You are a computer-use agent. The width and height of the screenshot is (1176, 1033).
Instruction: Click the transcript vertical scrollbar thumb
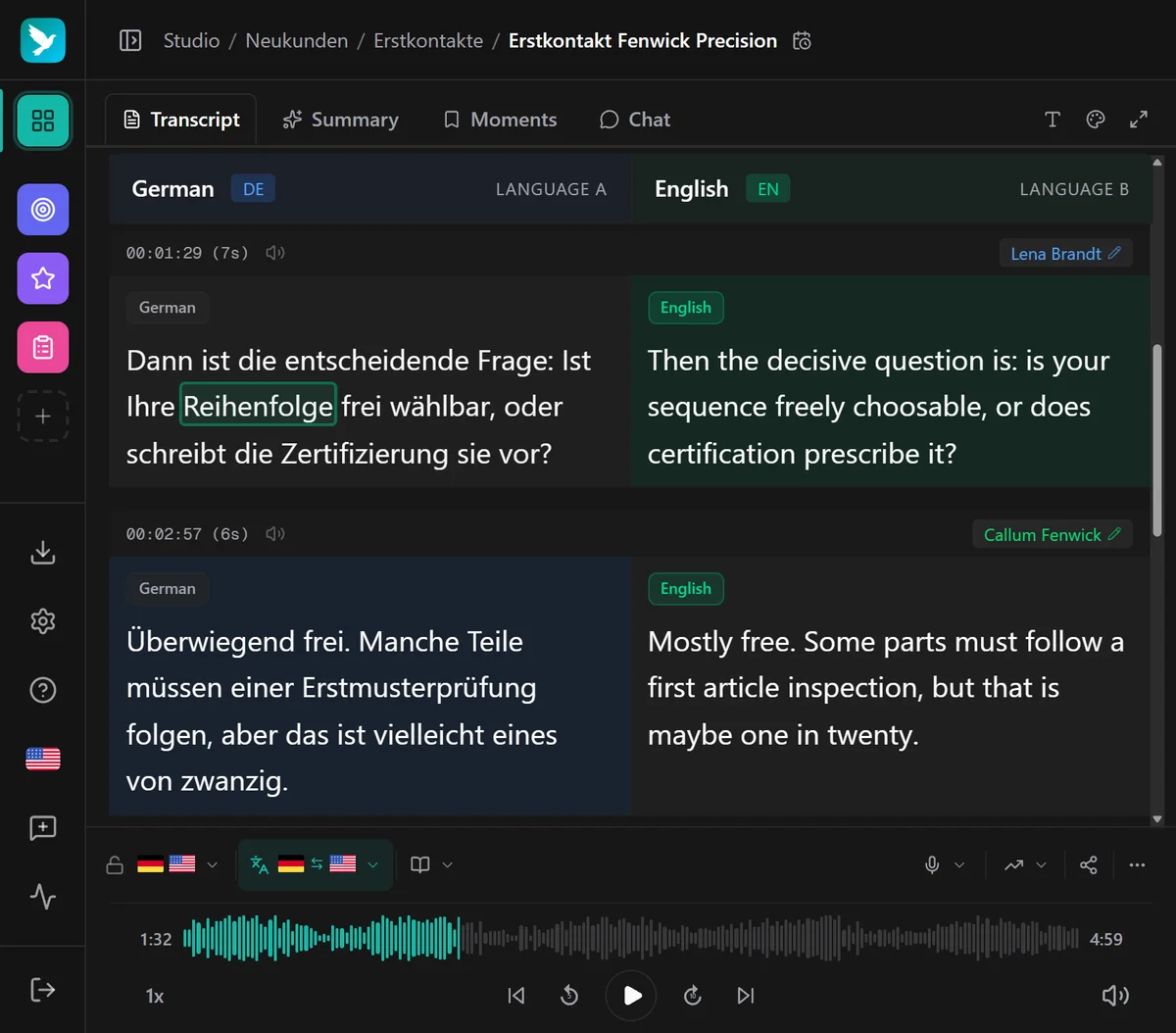(x=1157, y=439)
